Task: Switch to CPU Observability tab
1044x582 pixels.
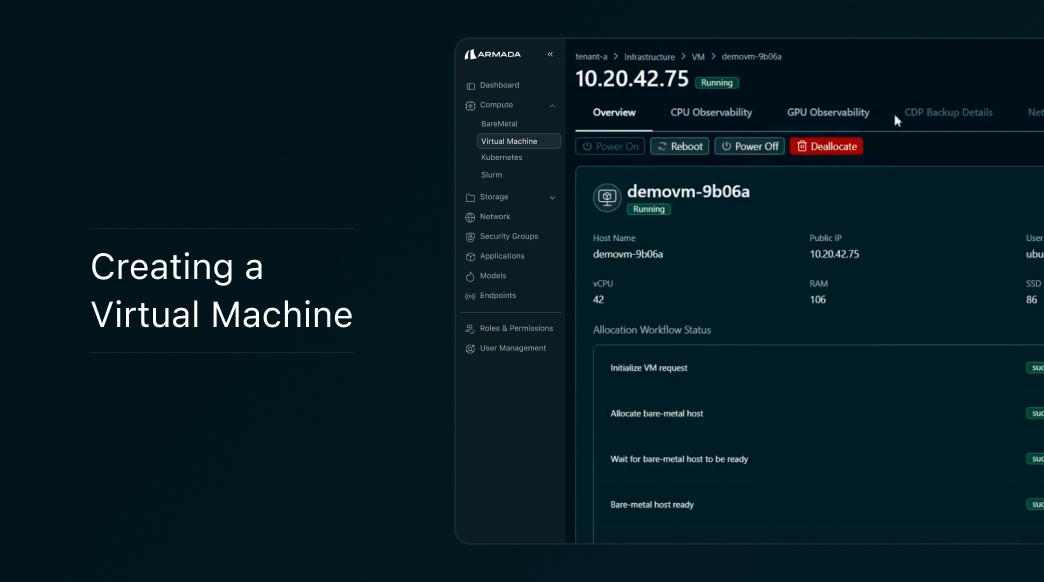Action: [x=711, y=113]
